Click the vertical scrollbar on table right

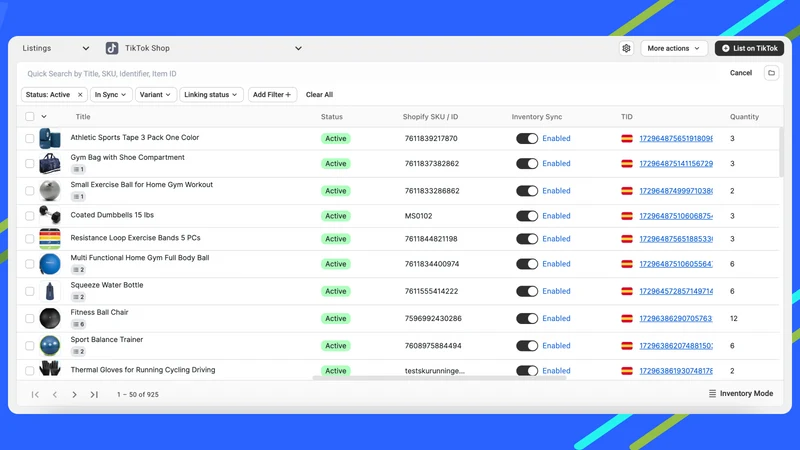tap(781, 152)
